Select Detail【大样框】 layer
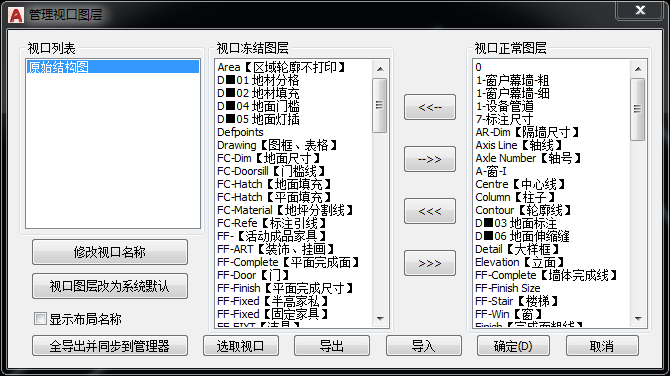670x376 pixels. pos(518,249)
